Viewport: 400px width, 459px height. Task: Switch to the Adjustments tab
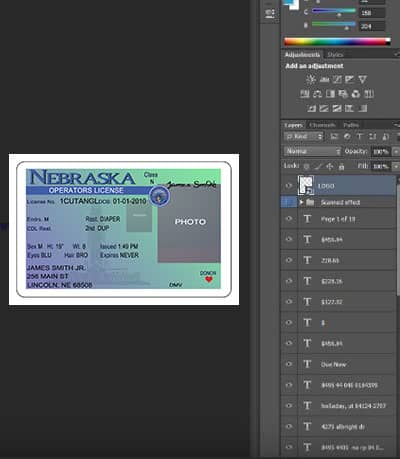click(302, 54)
